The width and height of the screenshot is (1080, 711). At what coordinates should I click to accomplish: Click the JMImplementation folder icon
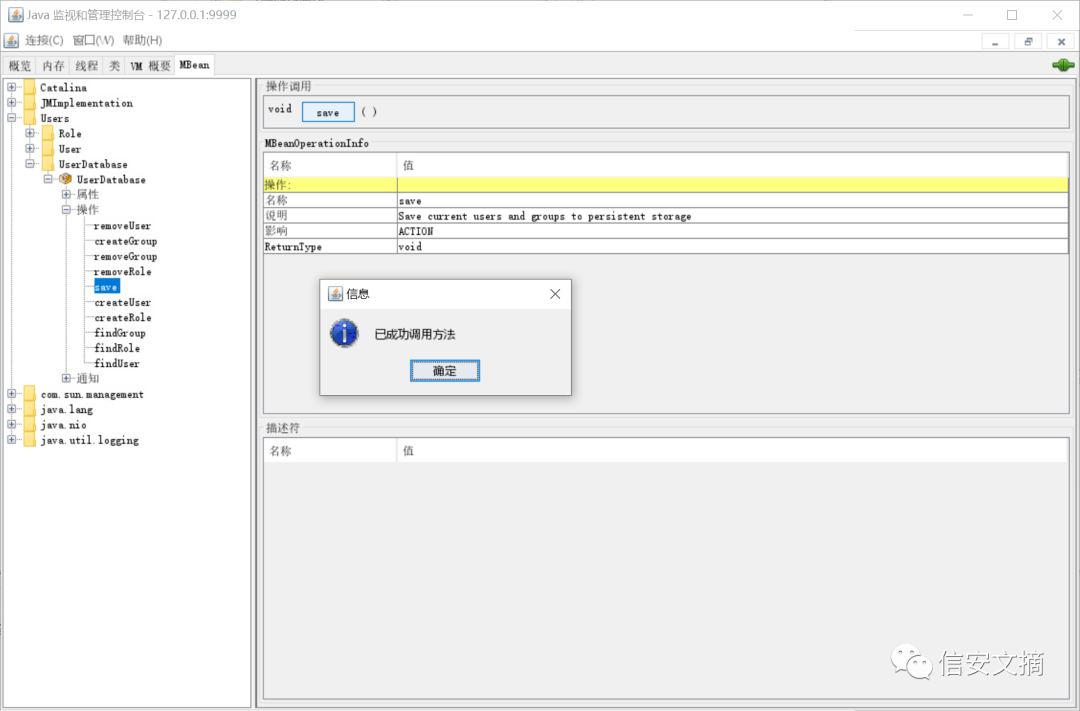click(30, 103)
